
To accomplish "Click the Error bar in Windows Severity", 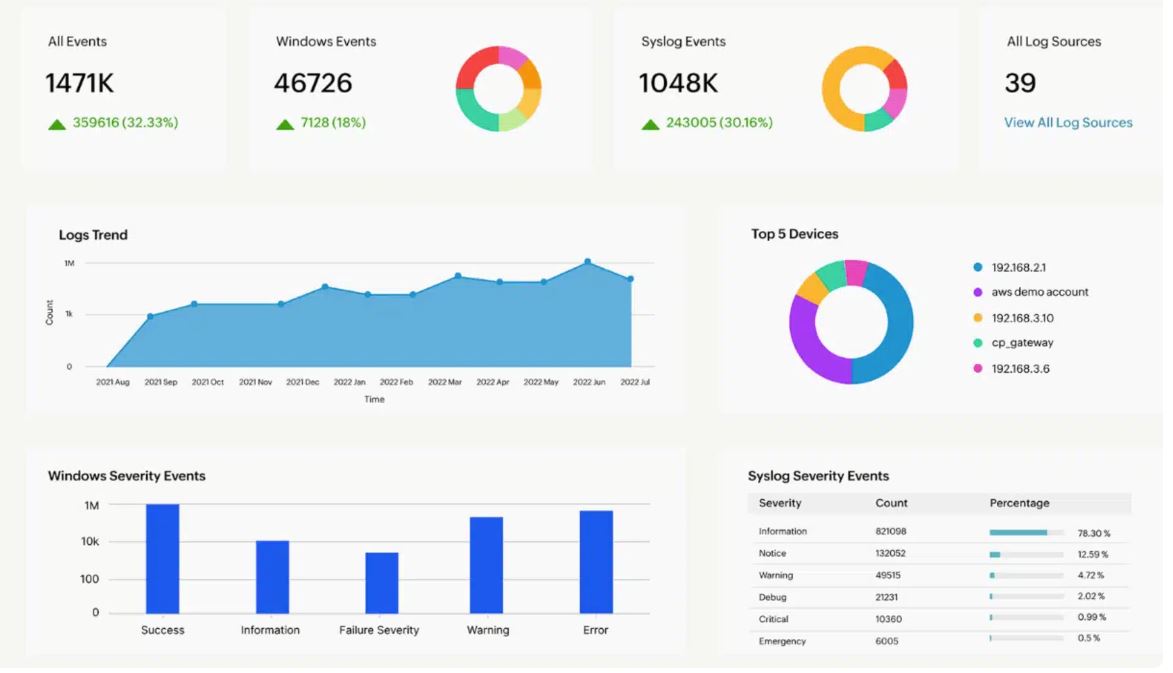I will pos(596,562).
